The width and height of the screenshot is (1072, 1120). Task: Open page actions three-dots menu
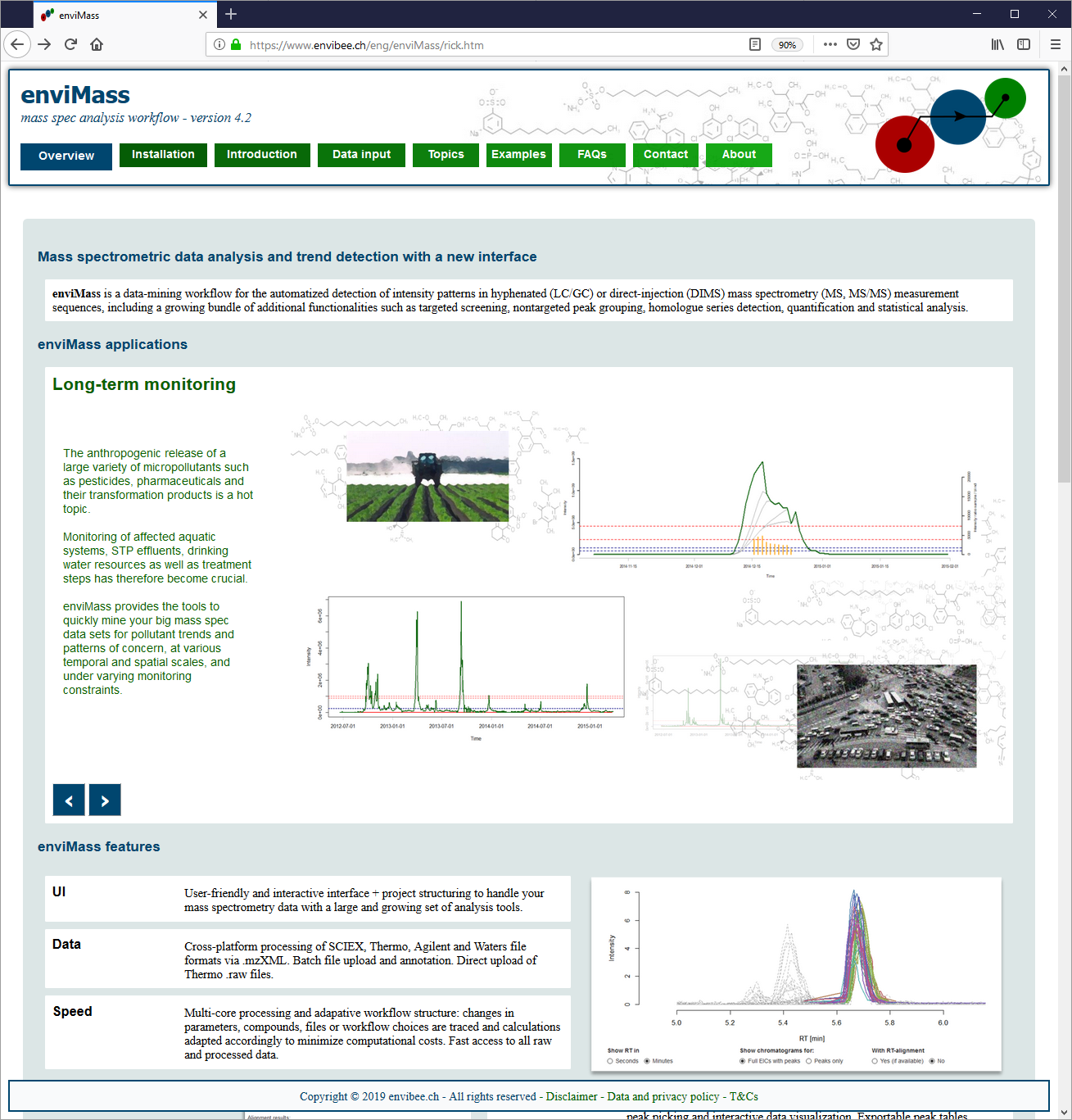(830, 45)
